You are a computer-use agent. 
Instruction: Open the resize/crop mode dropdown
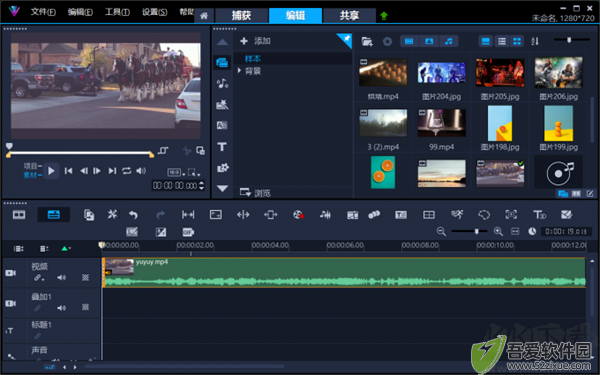coord(194,173)
